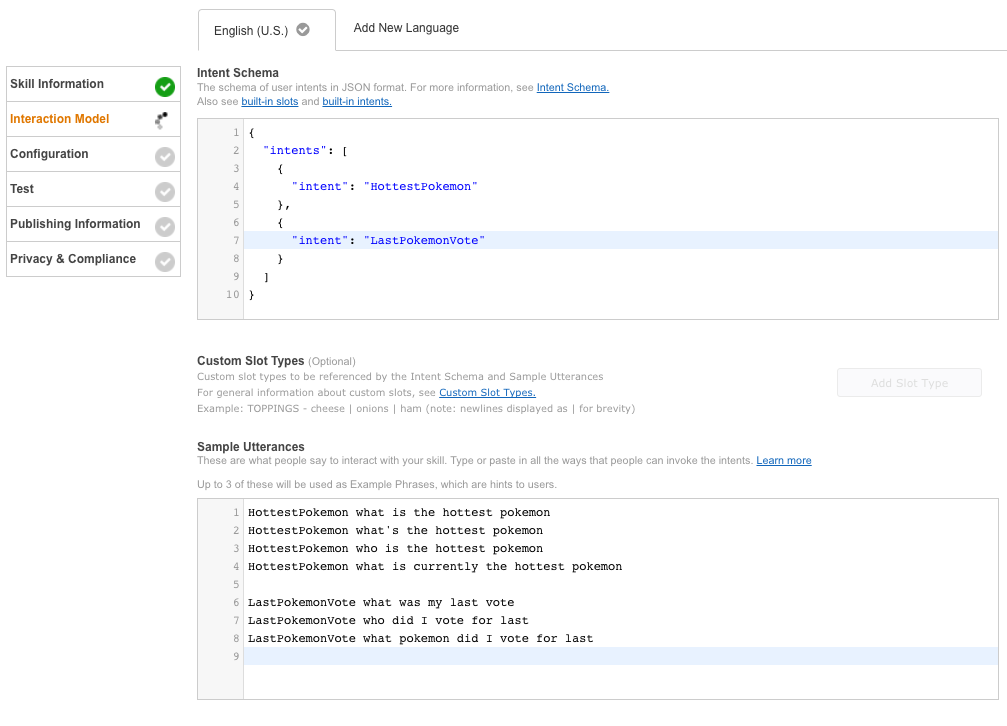The height and width of the screenshot is (726, 1007).
Task: Open the English (U.S.) language tab
Action: tap(267, 30)
